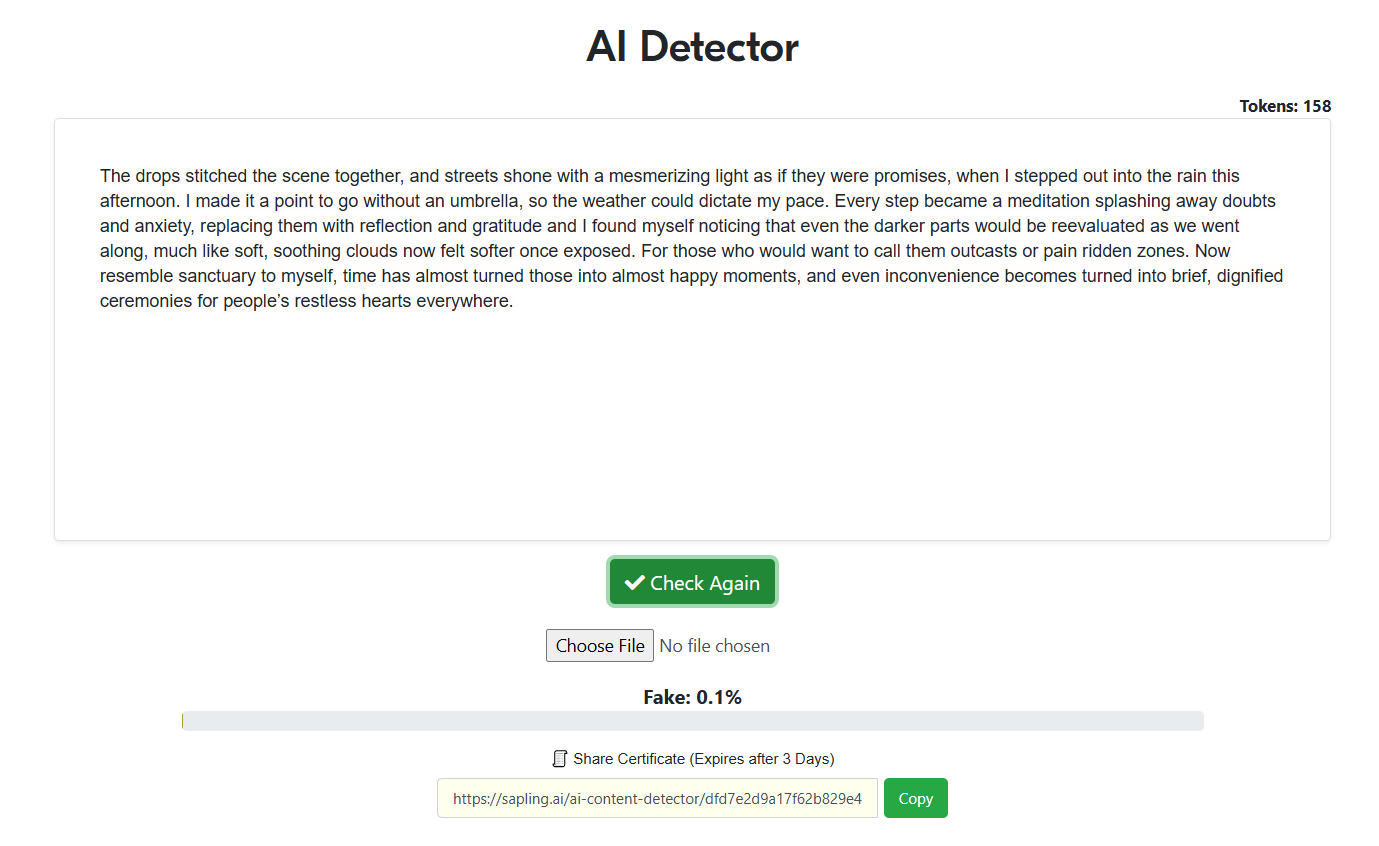Copy the certificate link with Copy button
Screen dimensions: 1379x846
915,798
